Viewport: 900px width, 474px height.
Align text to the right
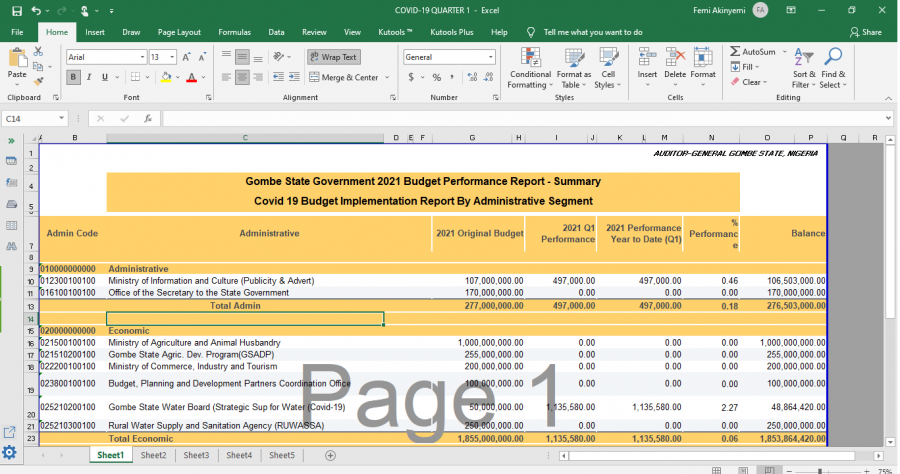pos(258,77)
